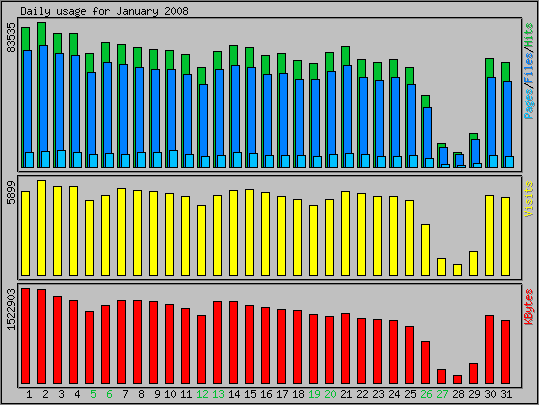Viewport: 539px width, 405px height.
Task: Click the chart title "Daily usage for January 2008"
Action: pyautogui.click(x=104, y=11)
